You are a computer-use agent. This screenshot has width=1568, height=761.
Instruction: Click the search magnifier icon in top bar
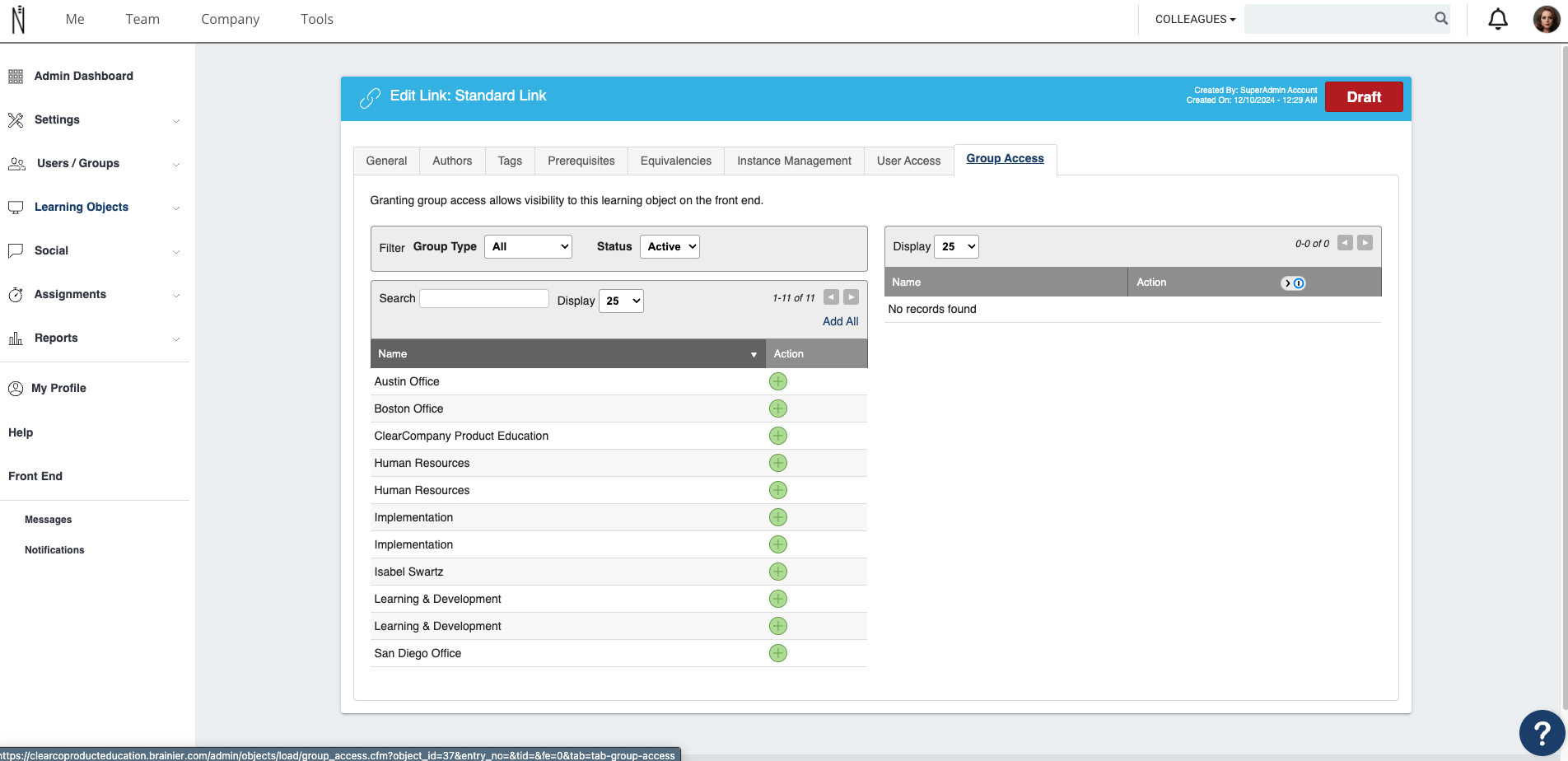point(1441,18)
